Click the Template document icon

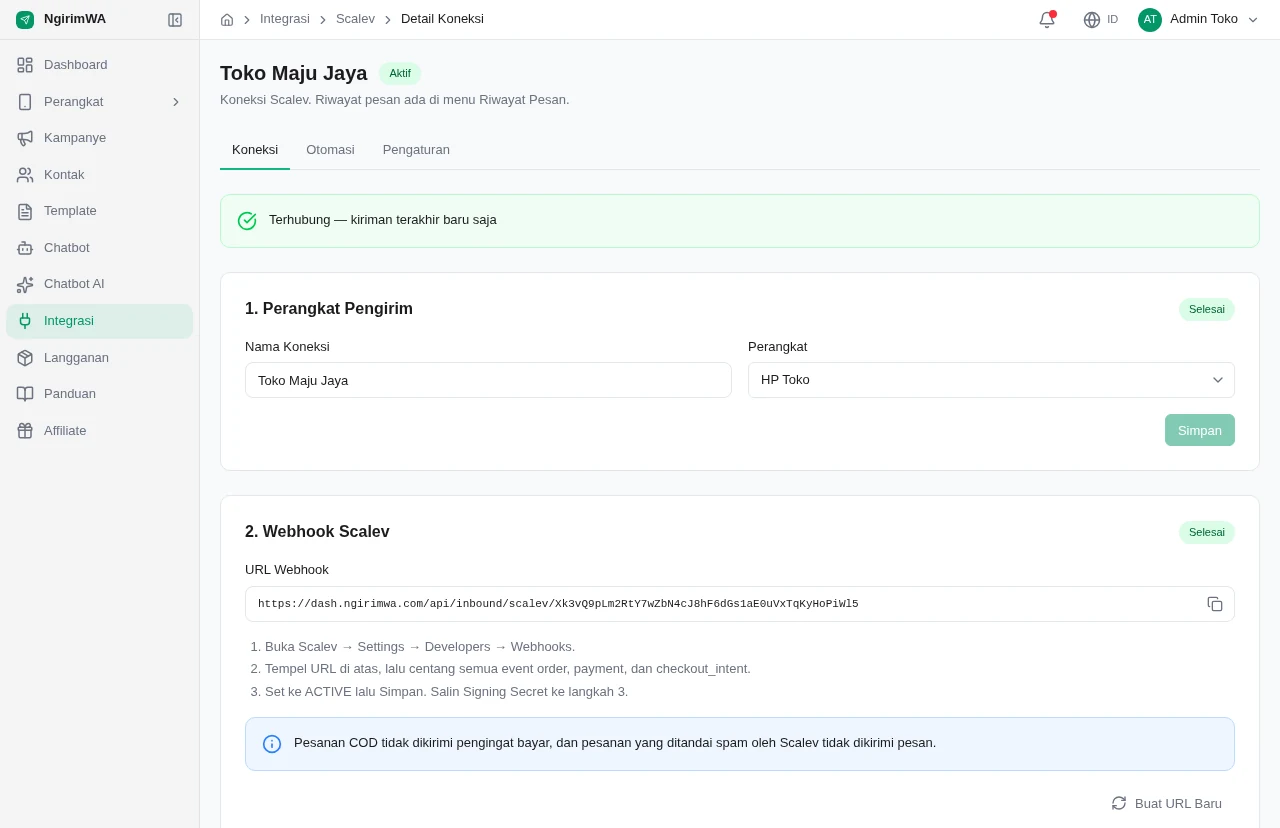[25, 211]
